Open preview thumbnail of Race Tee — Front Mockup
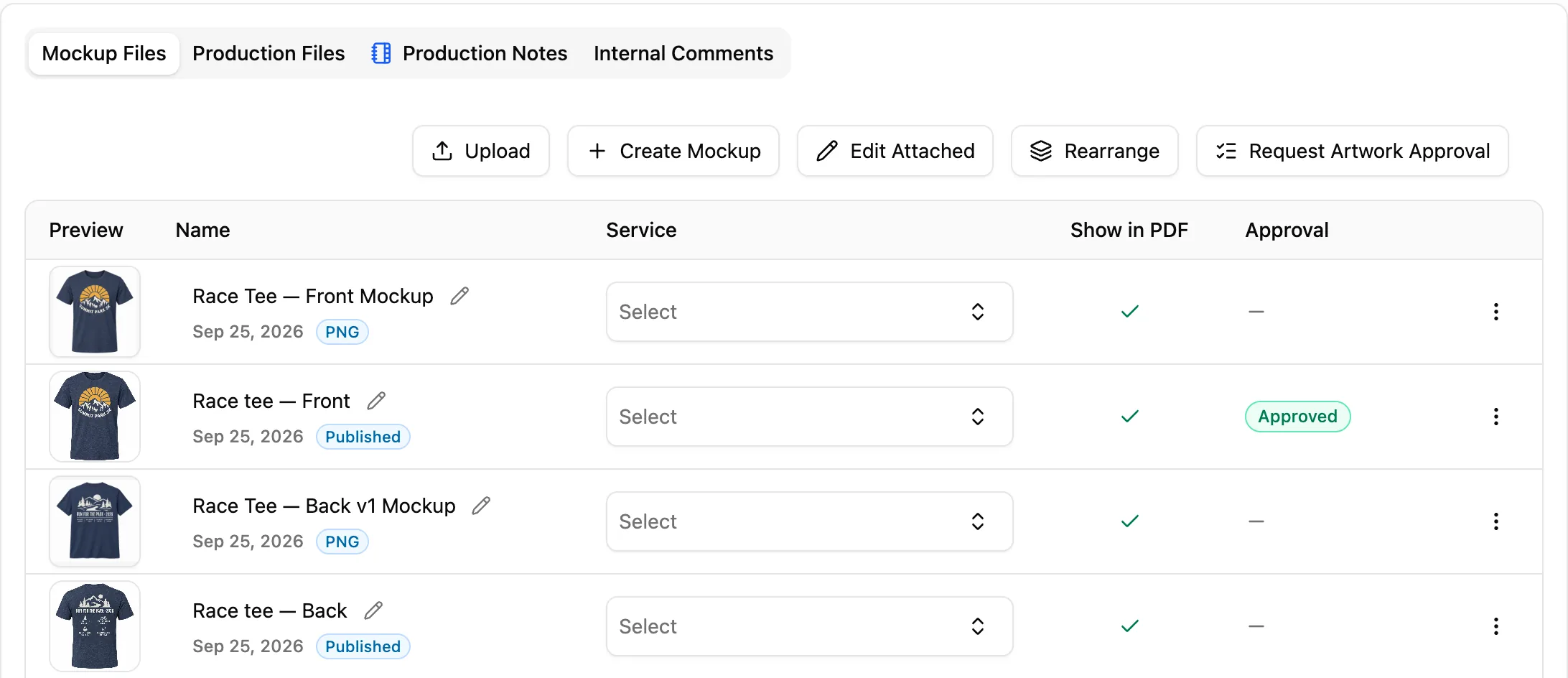Image resolution: width=1568 pixels, height=678 pixels. 95,312
